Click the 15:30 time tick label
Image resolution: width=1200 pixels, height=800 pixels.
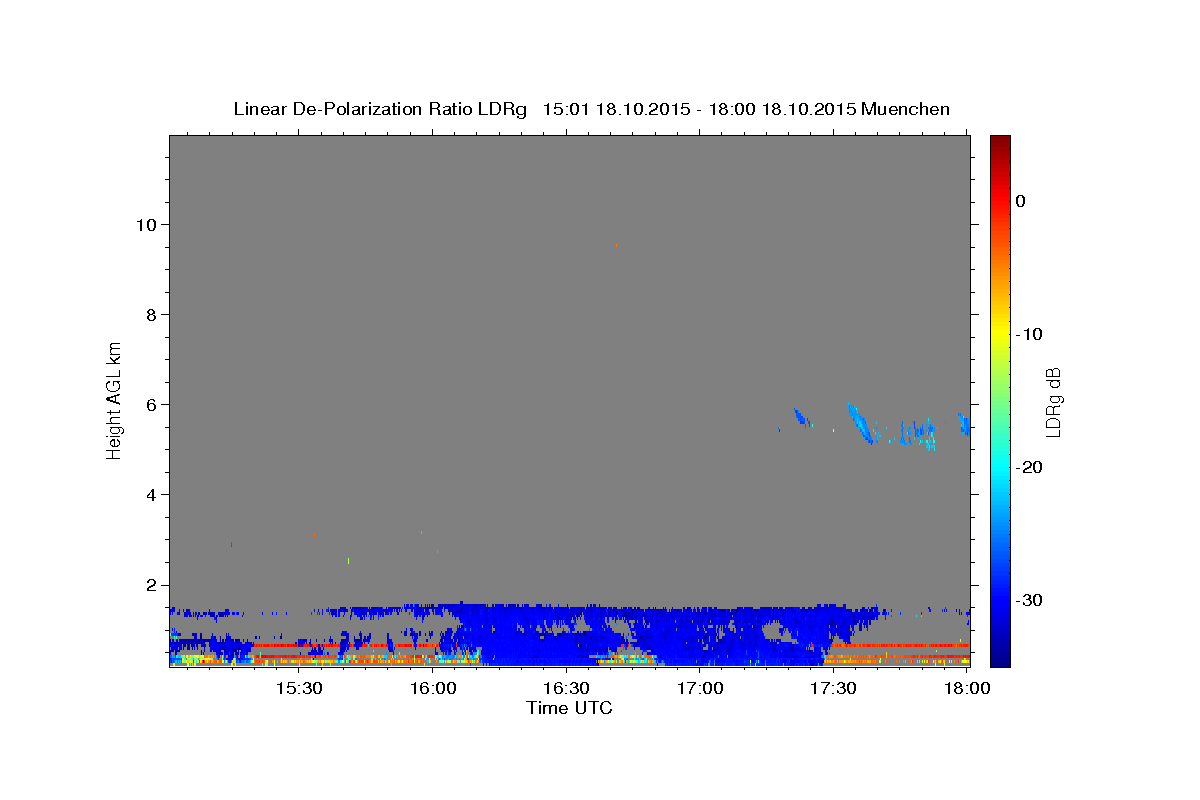point(298,689)
